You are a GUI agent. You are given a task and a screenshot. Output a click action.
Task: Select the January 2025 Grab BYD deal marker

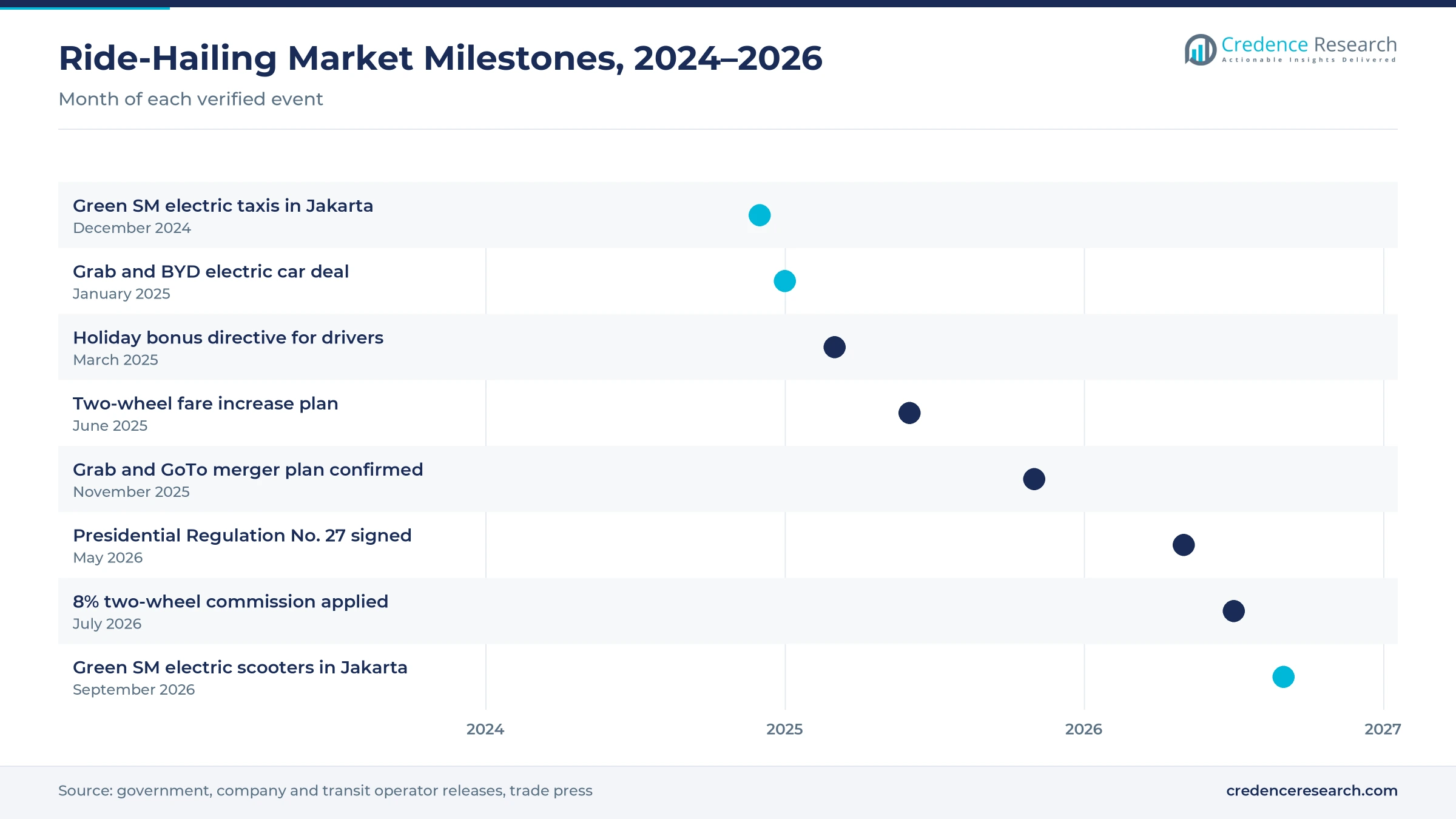[784, 281]
